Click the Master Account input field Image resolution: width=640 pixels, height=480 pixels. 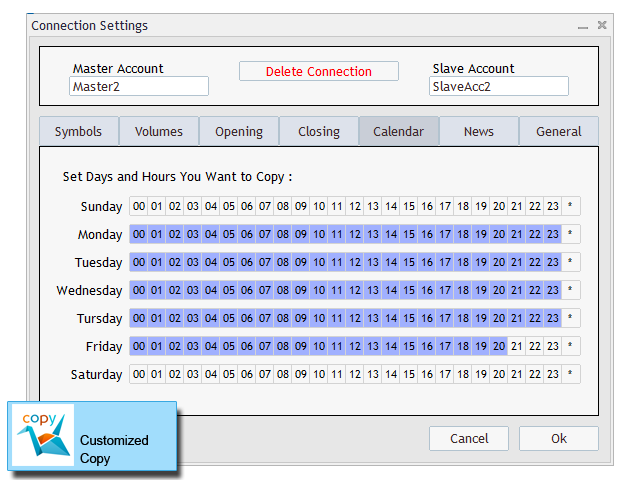click(139, 87)
